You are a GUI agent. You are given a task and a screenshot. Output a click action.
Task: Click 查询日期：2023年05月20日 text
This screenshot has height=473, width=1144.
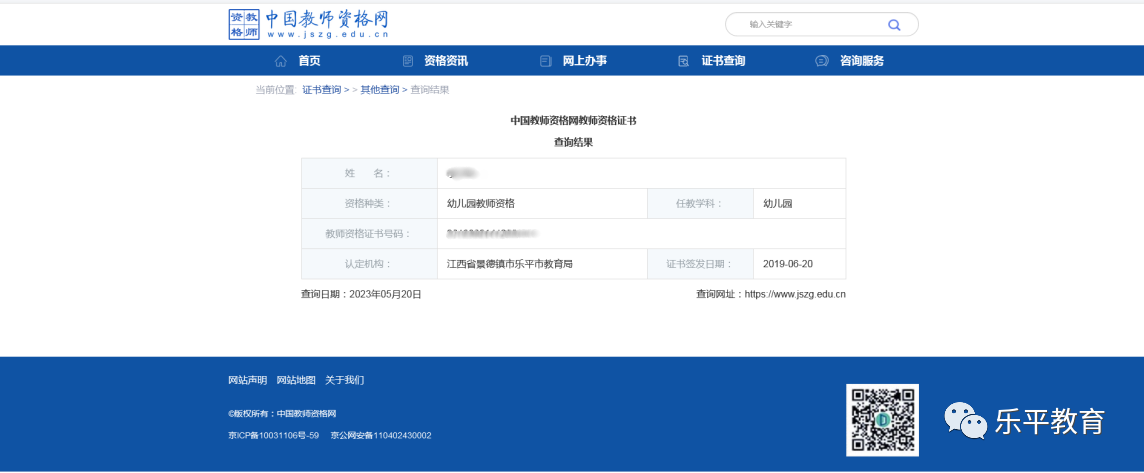click(x=361, y=294)
